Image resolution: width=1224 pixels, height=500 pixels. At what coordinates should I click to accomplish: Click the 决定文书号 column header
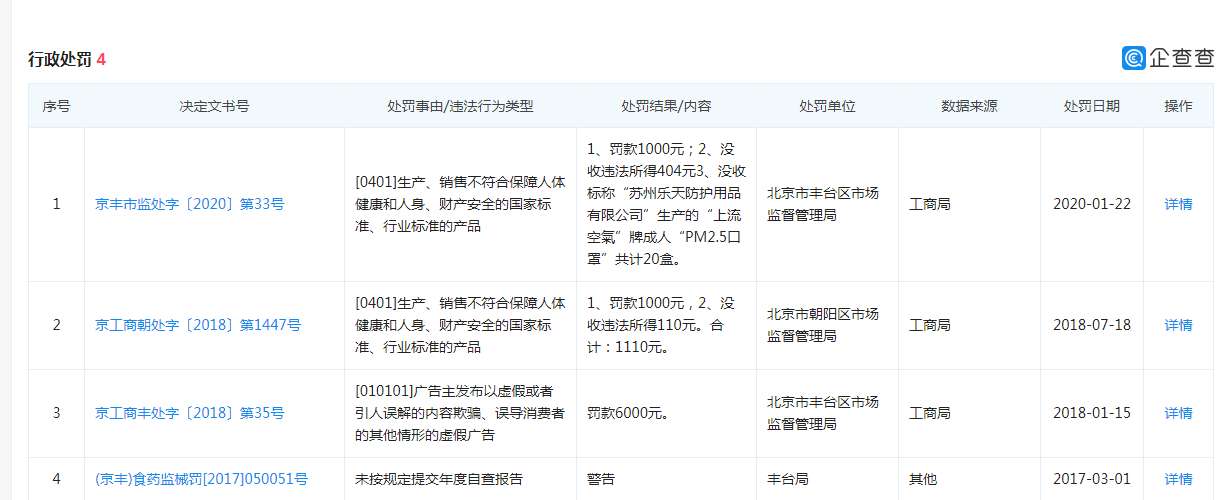(x=214, y=106)
